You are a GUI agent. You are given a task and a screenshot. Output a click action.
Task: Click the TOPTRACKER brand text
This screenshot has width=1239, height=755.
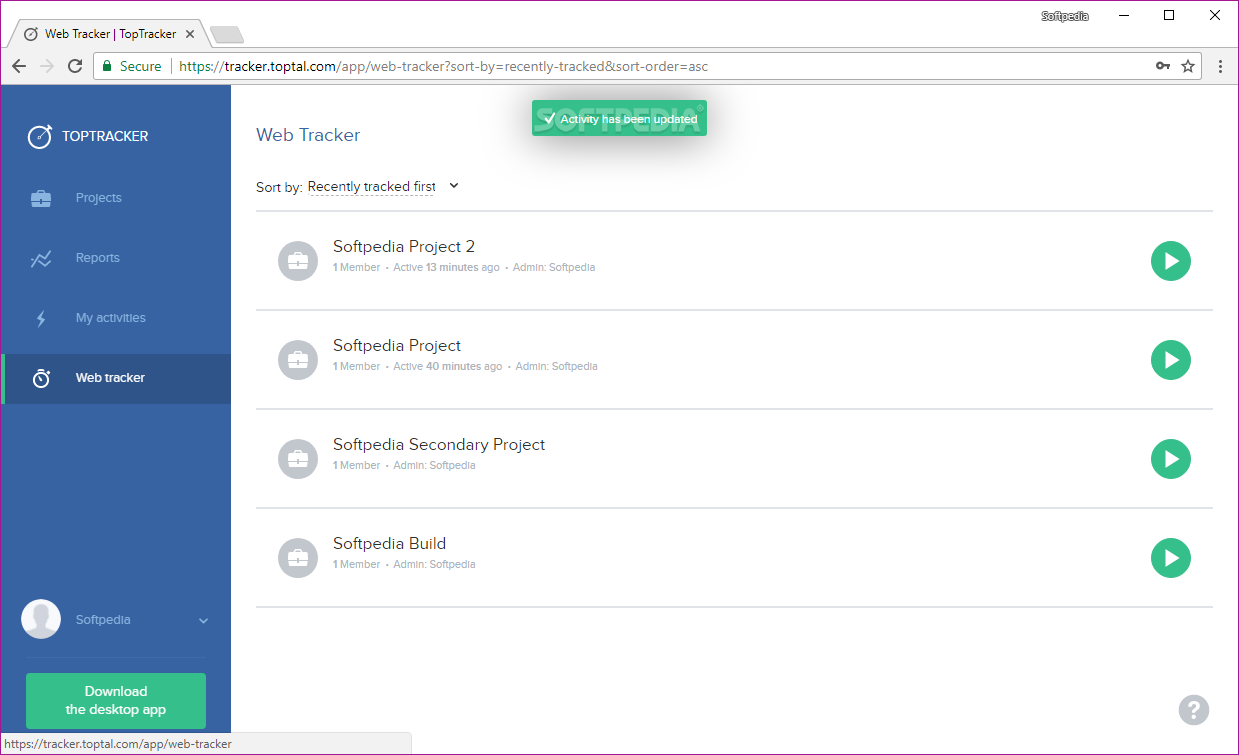[105, 137]
